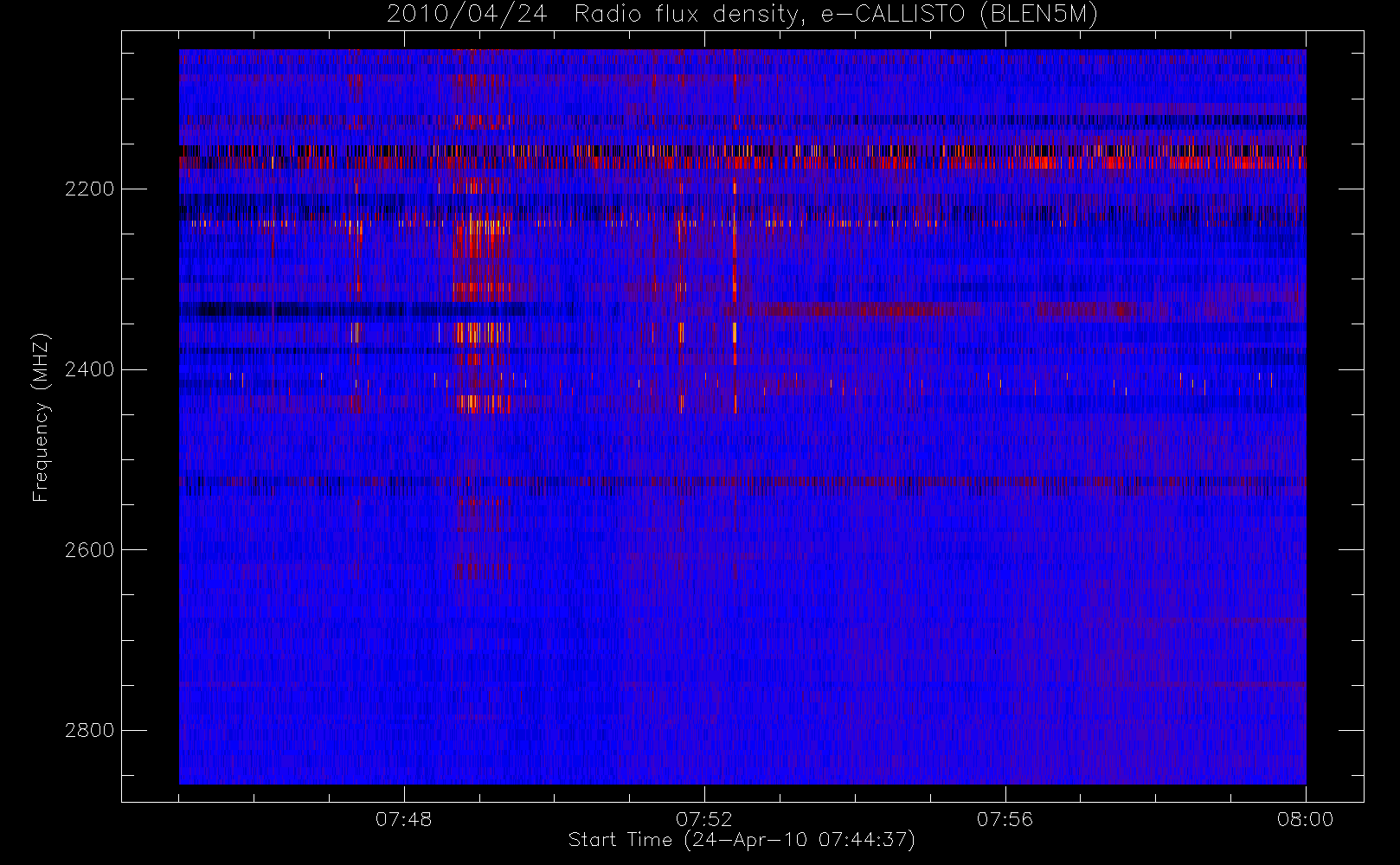This screenshot has width=1400, height=865.
Task: Select the Frequency (MHZ) axis label
Action: point(41,417)
